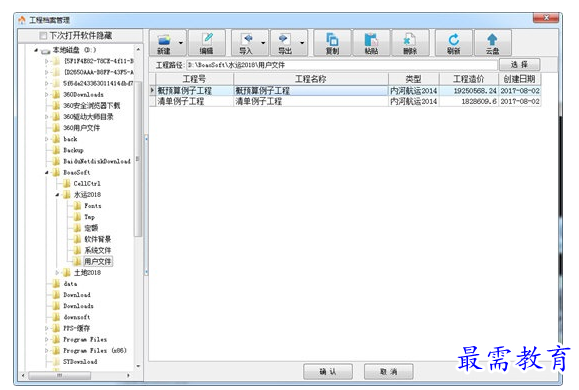The image size is (579, 390).
Task: Select the downsoft folder in tree
Action: tap(76, 317)
